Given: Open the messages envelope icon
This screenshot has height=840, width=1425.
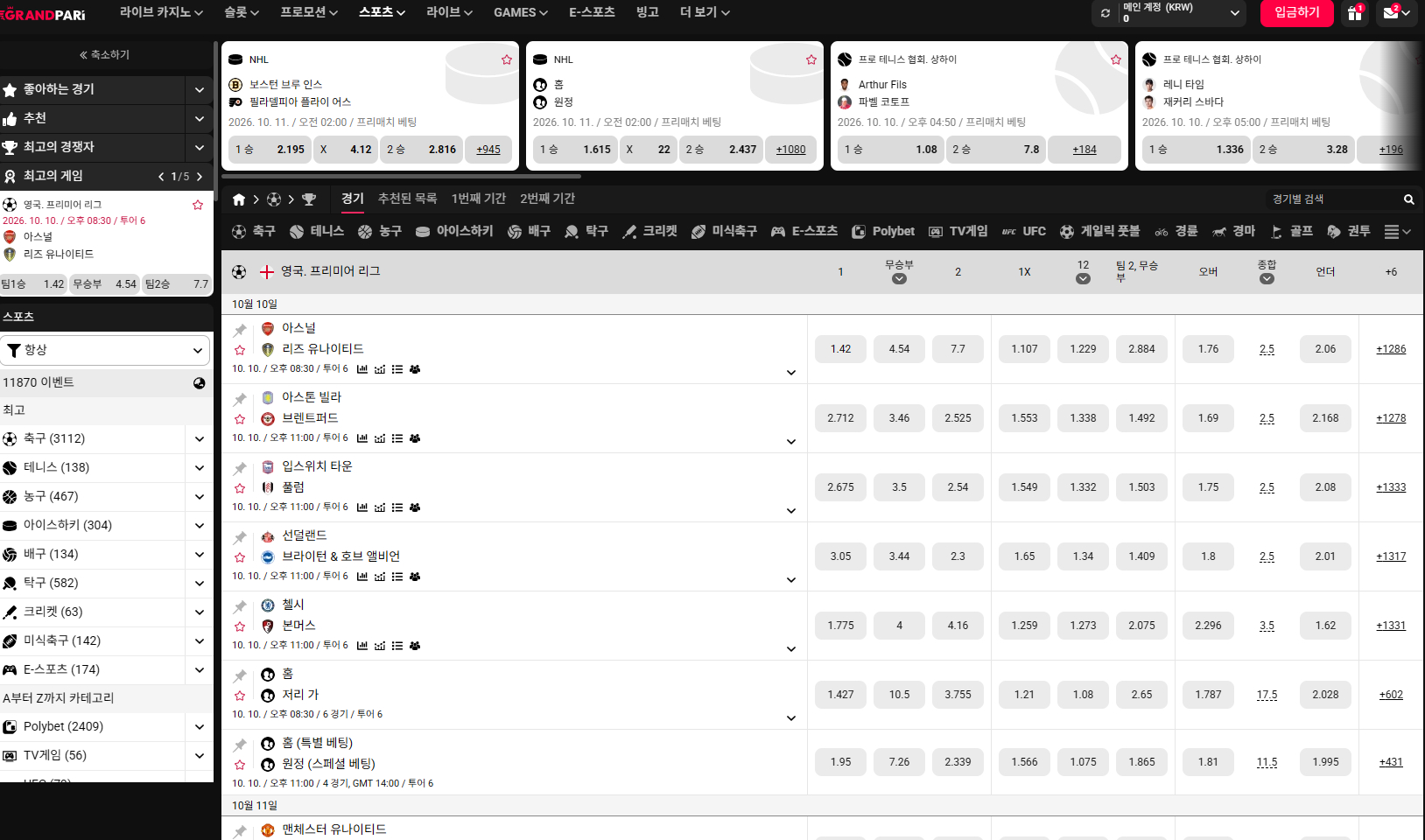Looking at the screenshot, I should tap(1391, 13).
